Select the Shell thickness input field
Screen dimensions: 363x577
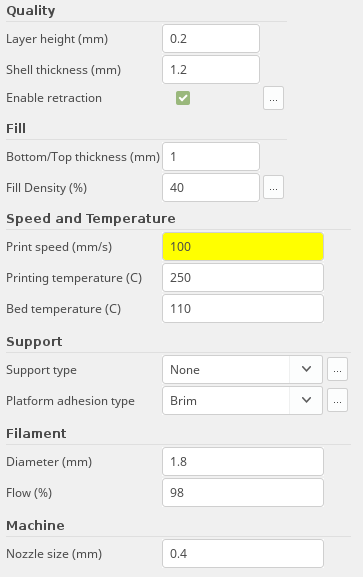pos(211,70)
